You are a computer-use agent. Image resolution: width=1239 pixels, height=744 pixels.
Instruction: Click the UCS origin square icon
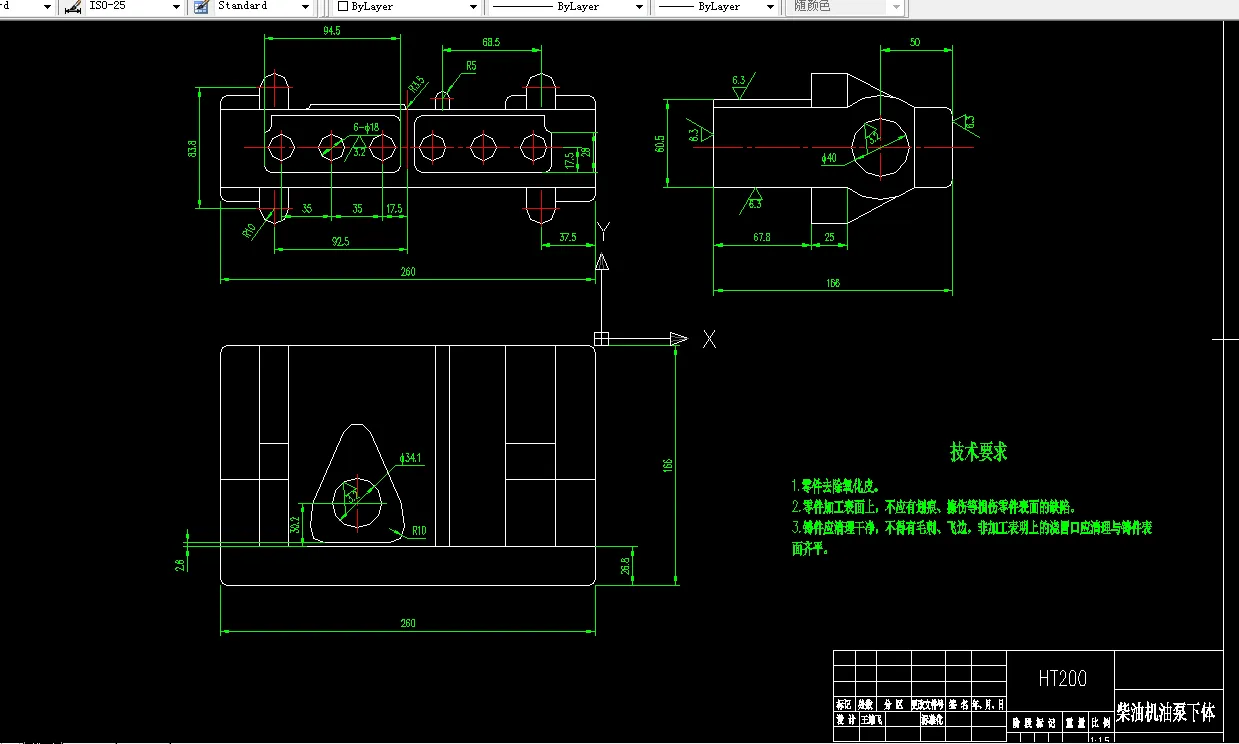point(601,339)
